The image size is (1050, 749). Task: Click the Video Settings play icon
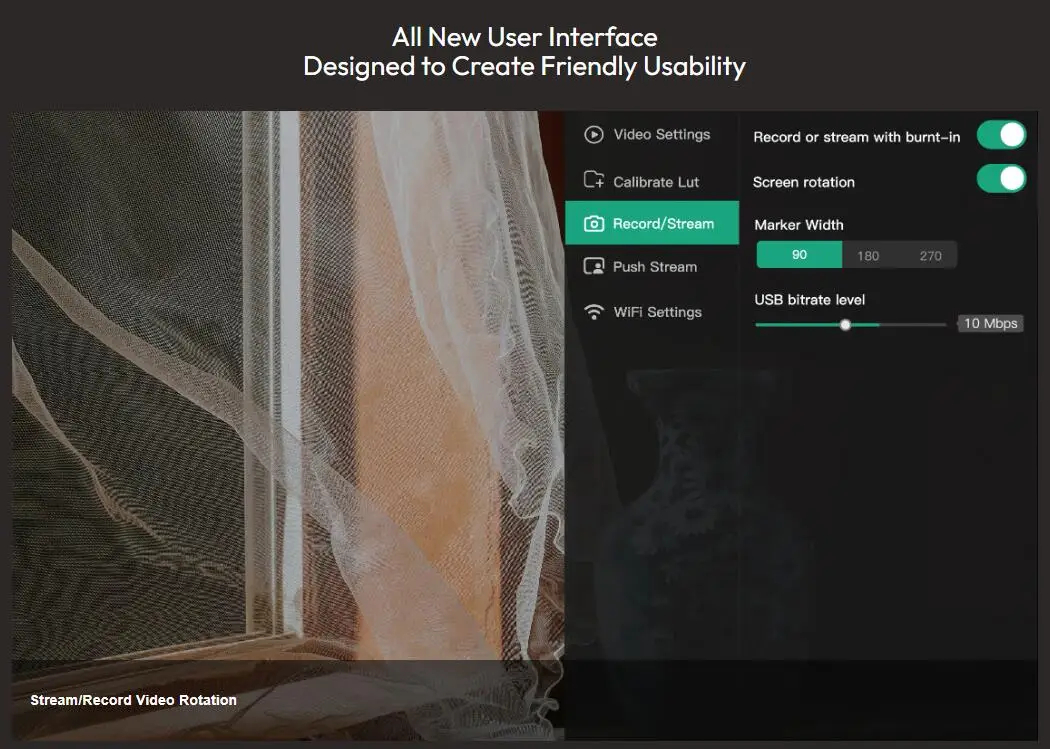pyautogui.click(x=597, y=134)
